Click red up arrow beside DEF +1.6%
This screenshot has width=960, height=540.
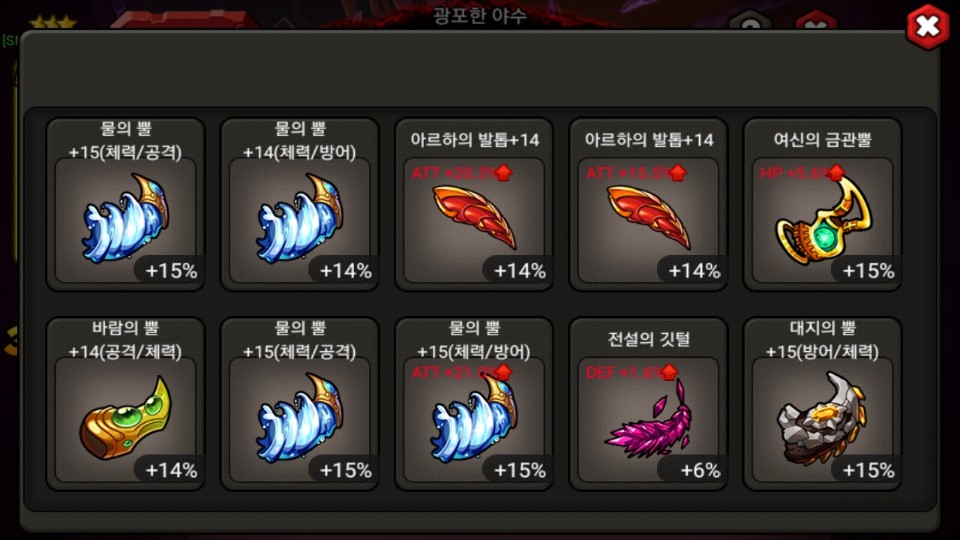[x=669, y=372]
